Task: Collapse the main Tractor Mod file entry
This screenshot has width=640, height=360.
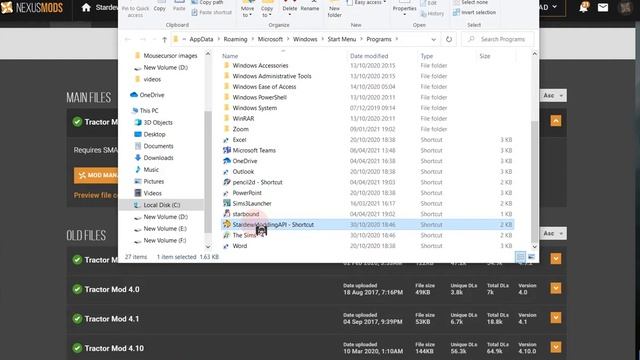Action: point(556,121)
